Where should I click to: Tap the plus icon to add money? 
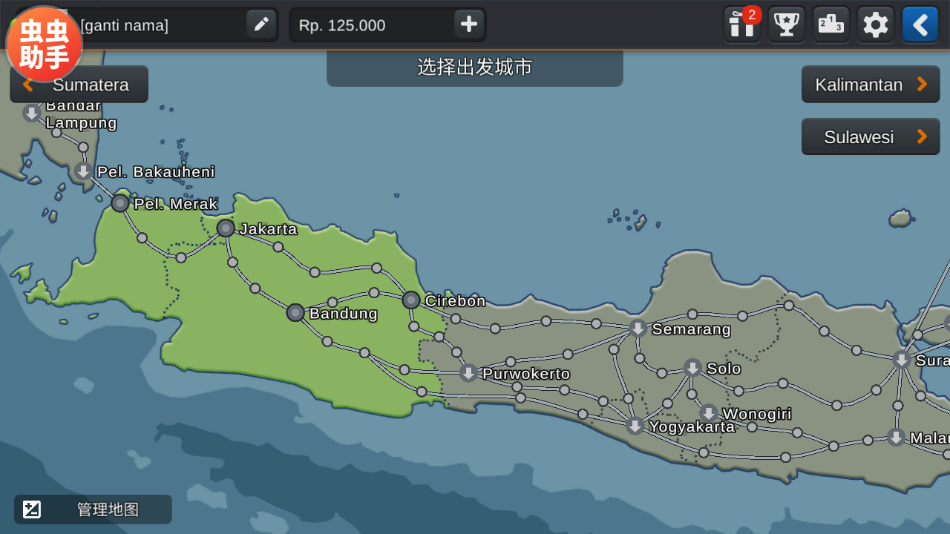(x=469, y=24)
